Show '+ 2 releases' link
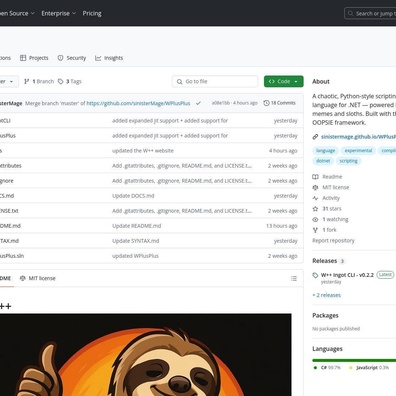The height and width of the screenshot is (396, 396). (326, 295)
